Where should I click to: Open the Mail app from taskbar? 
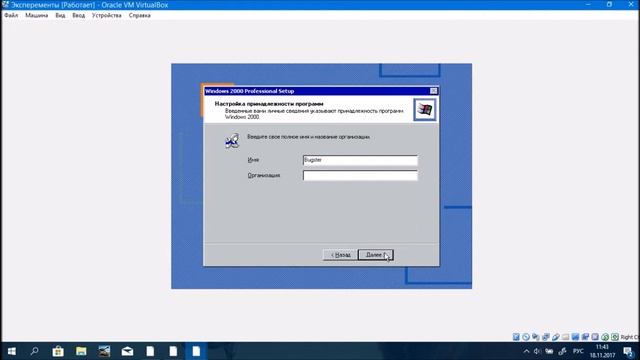[x=127, y=351]
